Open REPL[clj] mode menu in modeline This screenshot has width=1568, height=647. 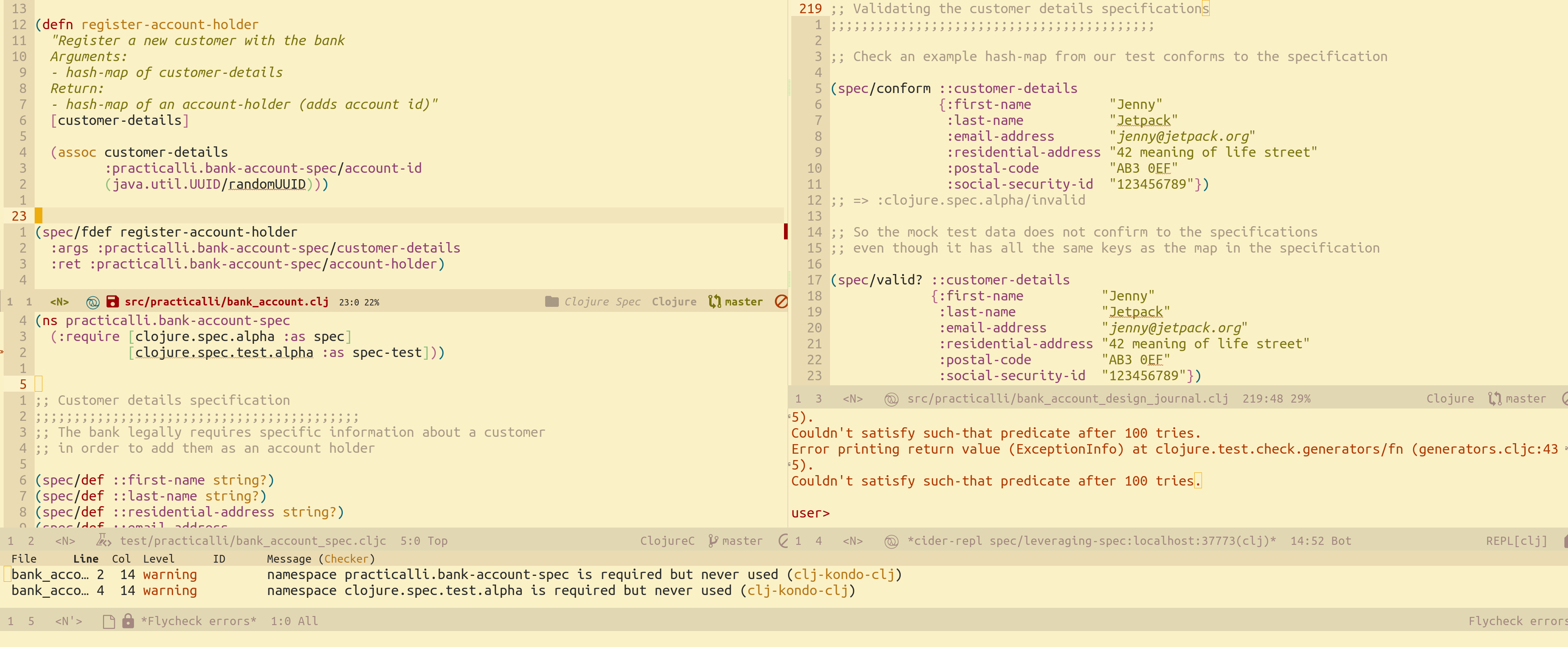click(x=1516, y=540)
